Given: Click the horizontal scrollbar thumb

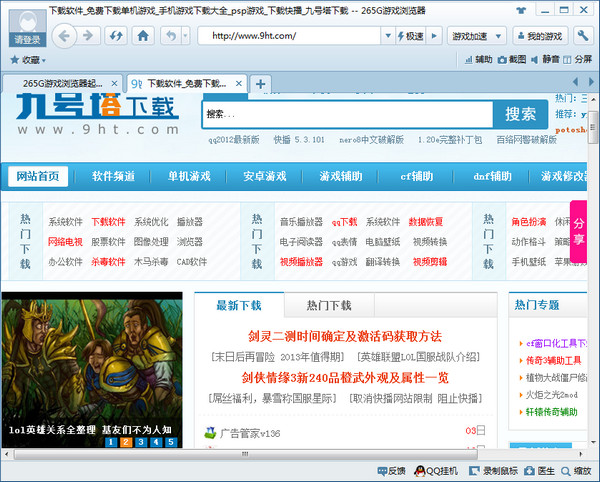Looking at the screenshot, I should 246,454.
